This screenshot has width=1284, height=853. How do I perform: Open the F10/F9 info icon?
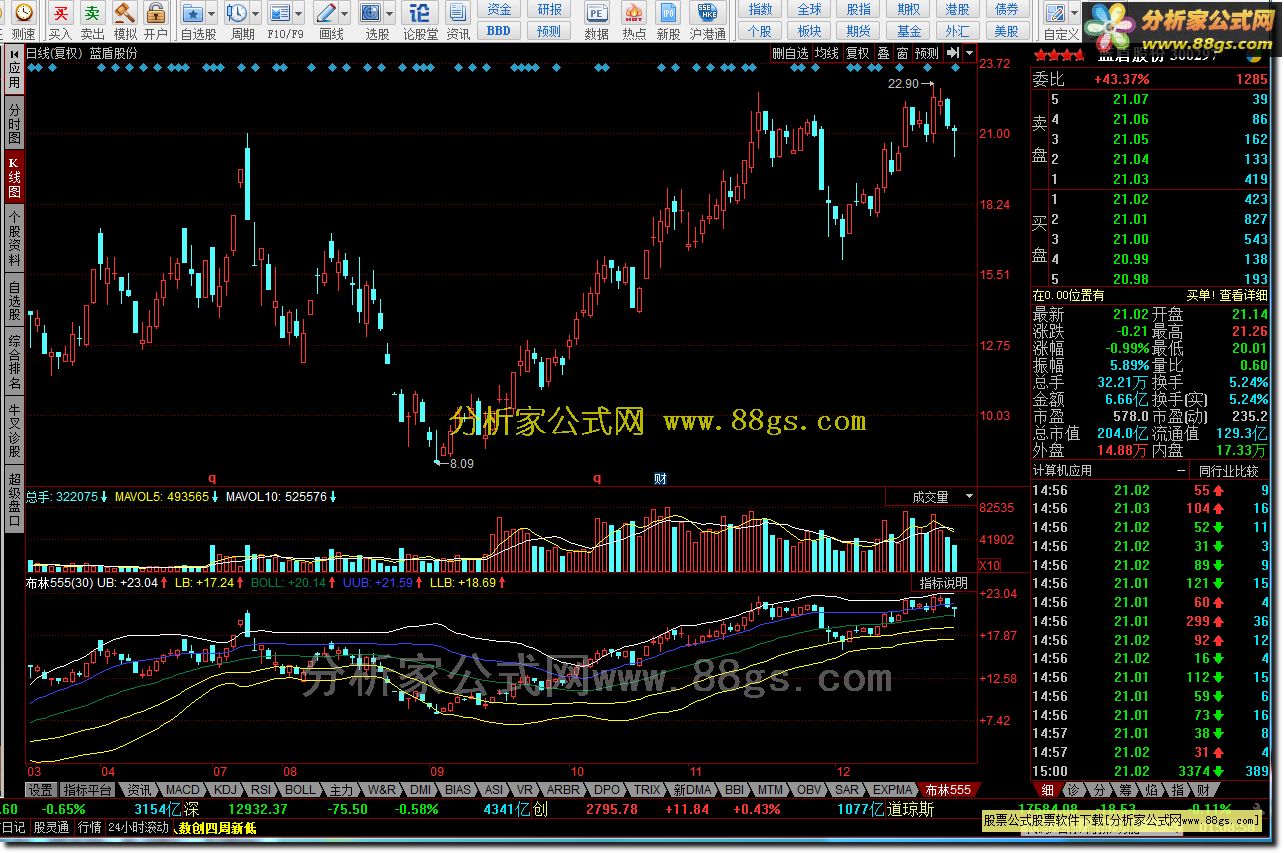[x=280, y=13]
